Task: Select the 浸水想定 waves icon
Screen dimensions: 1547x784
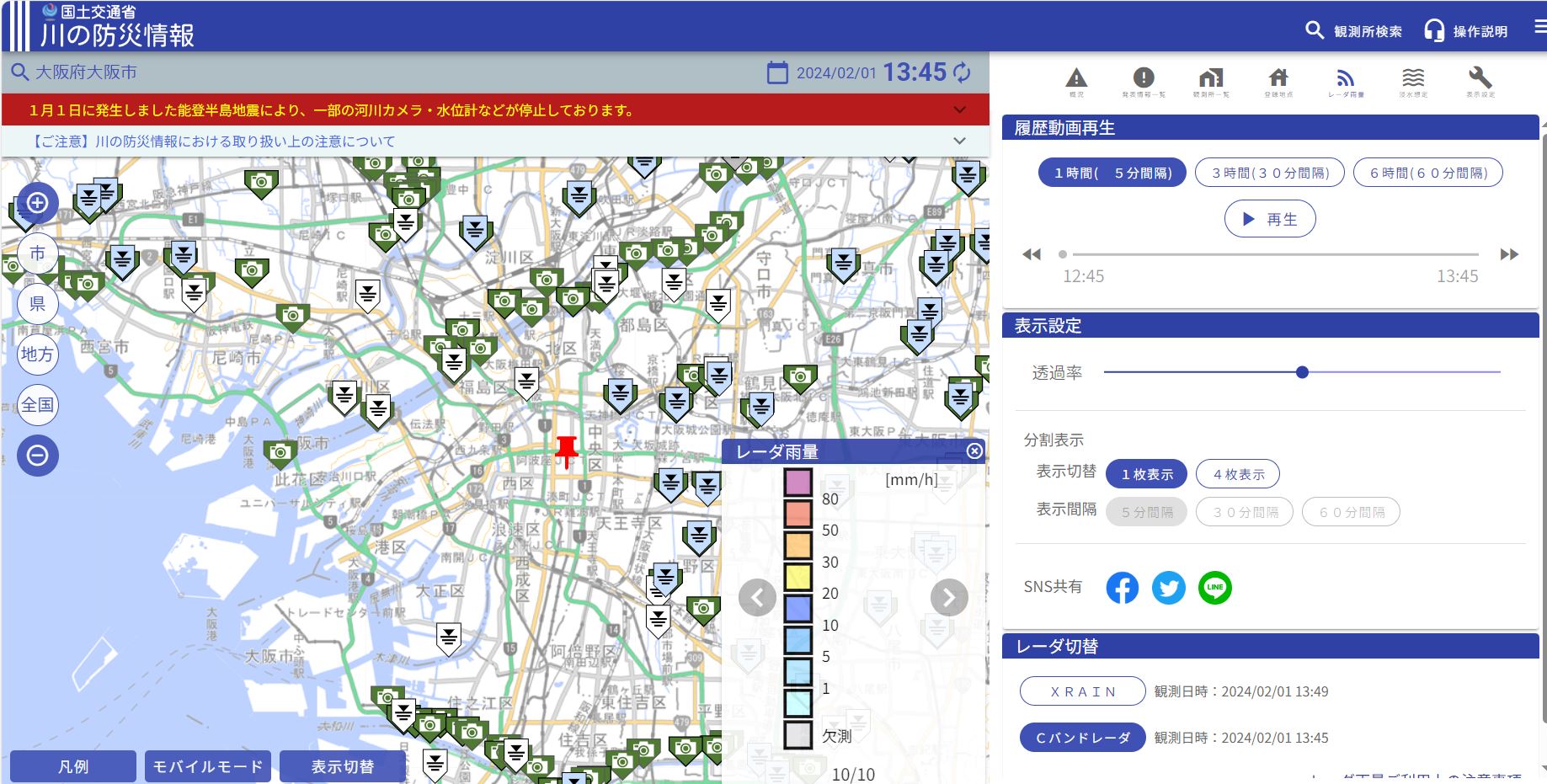Action: click(x=1413, y=80)
